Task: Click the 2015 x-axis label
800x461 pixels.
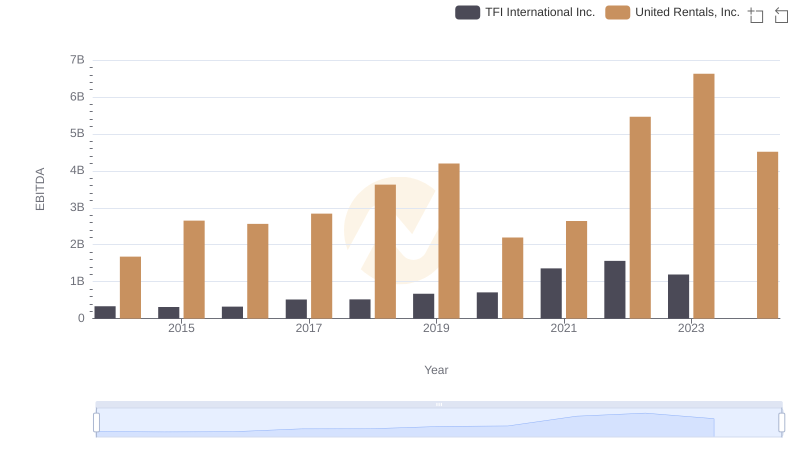Action: [181, 328]
